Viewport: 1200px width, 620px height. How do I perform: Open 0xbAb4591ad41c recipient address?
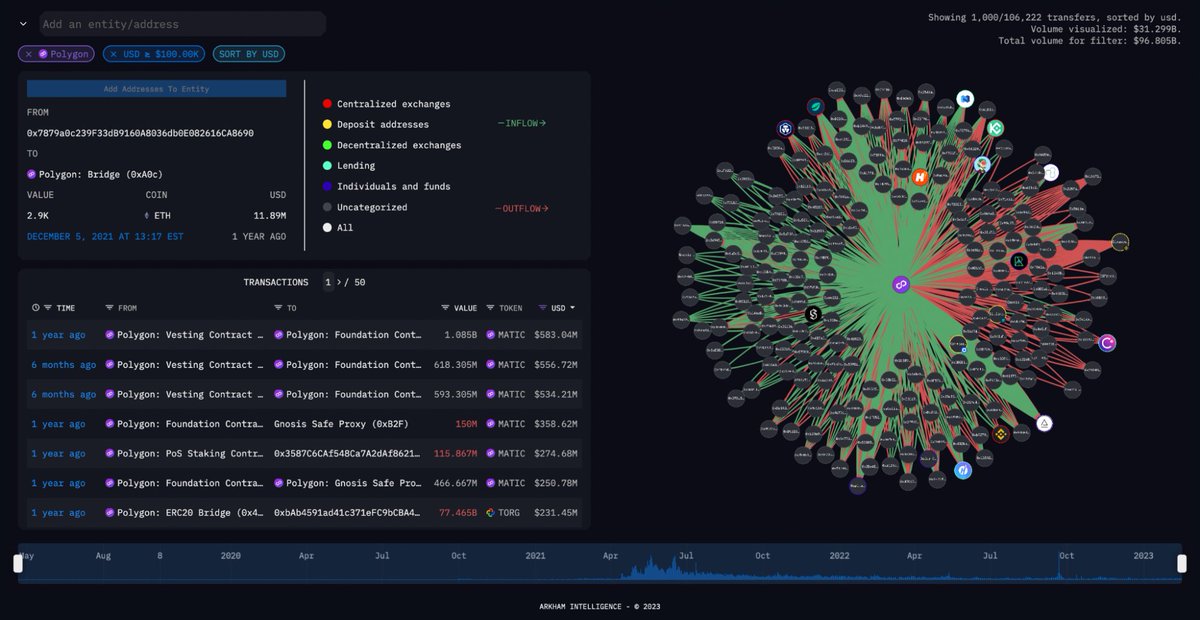pyautogui.click(x=347, y=513)
